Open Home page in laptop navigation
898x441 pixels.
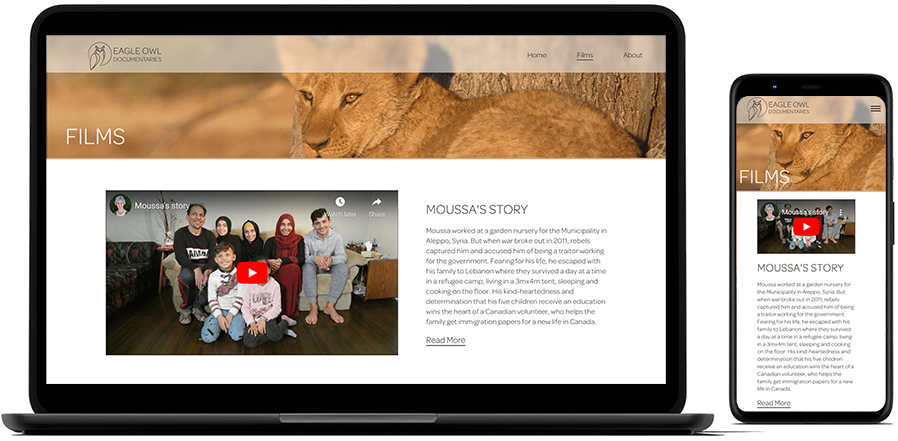point(537,55)
